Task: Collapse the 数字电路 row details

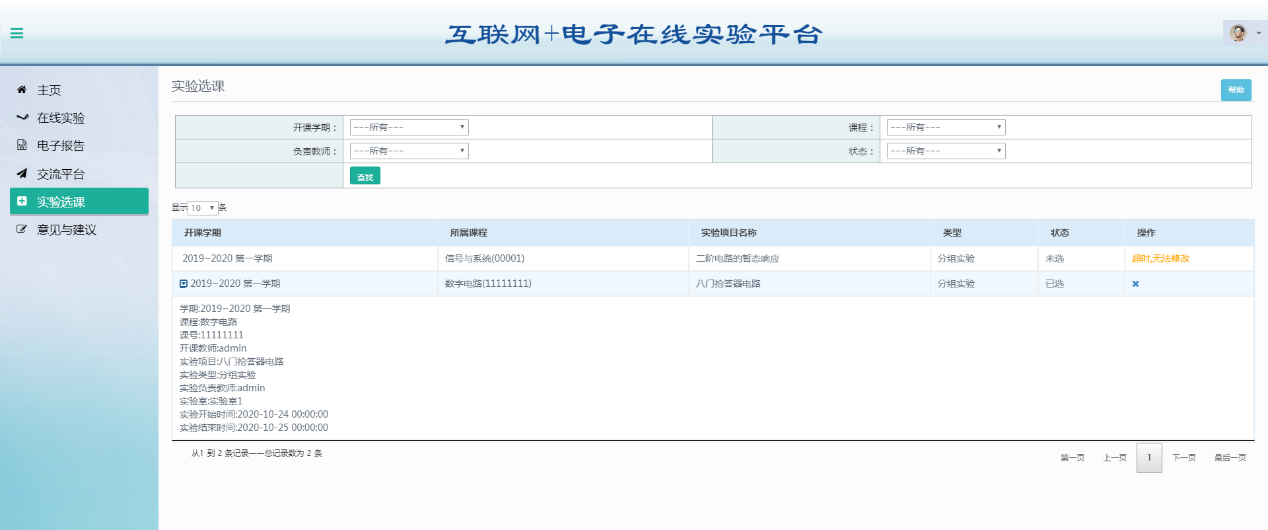Action: [x=183, y=284]
